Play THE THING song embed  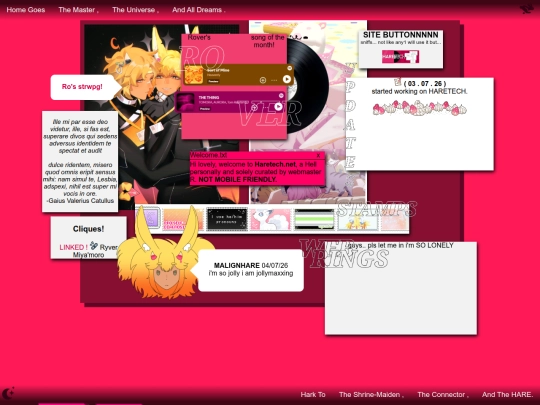(x=278, y=107)
